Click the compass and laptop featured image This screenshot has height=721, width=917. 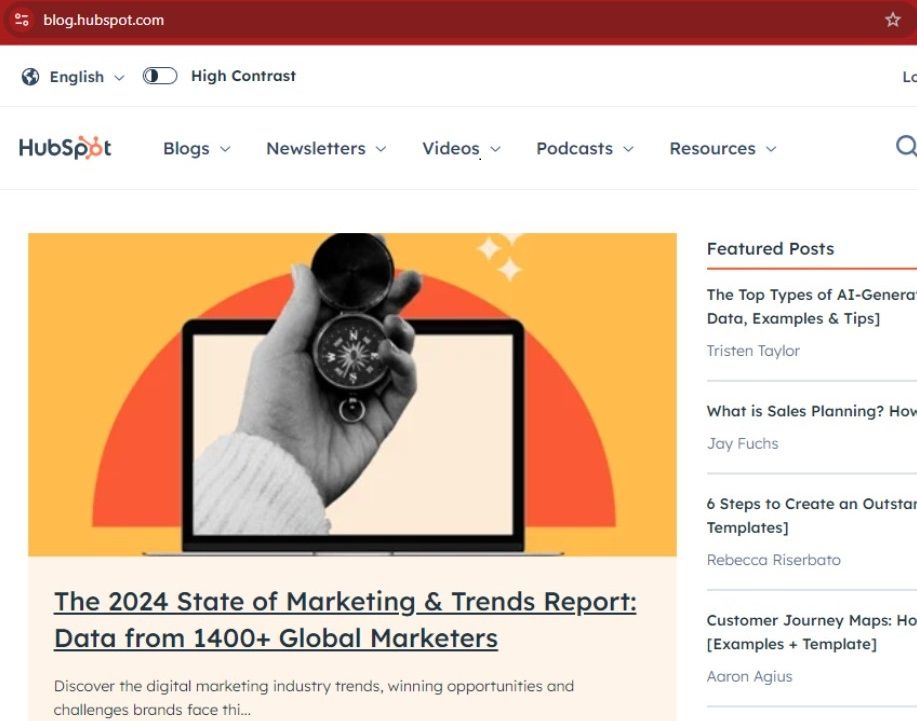[x=352, y=394]
